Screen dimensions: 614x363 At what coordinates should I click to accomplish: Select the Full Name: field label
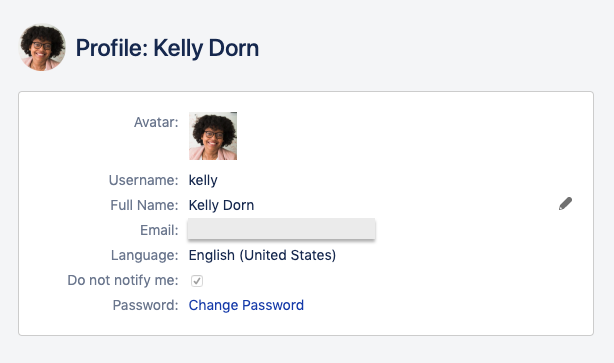pyautogui.click(x=144, y=205)
